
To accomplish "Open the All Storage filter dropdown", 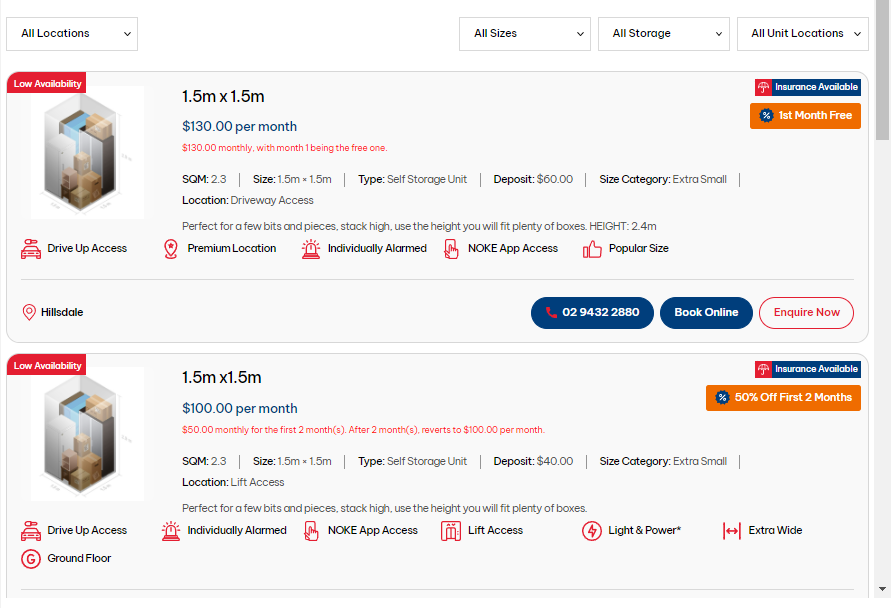I will tap(664, 33).
